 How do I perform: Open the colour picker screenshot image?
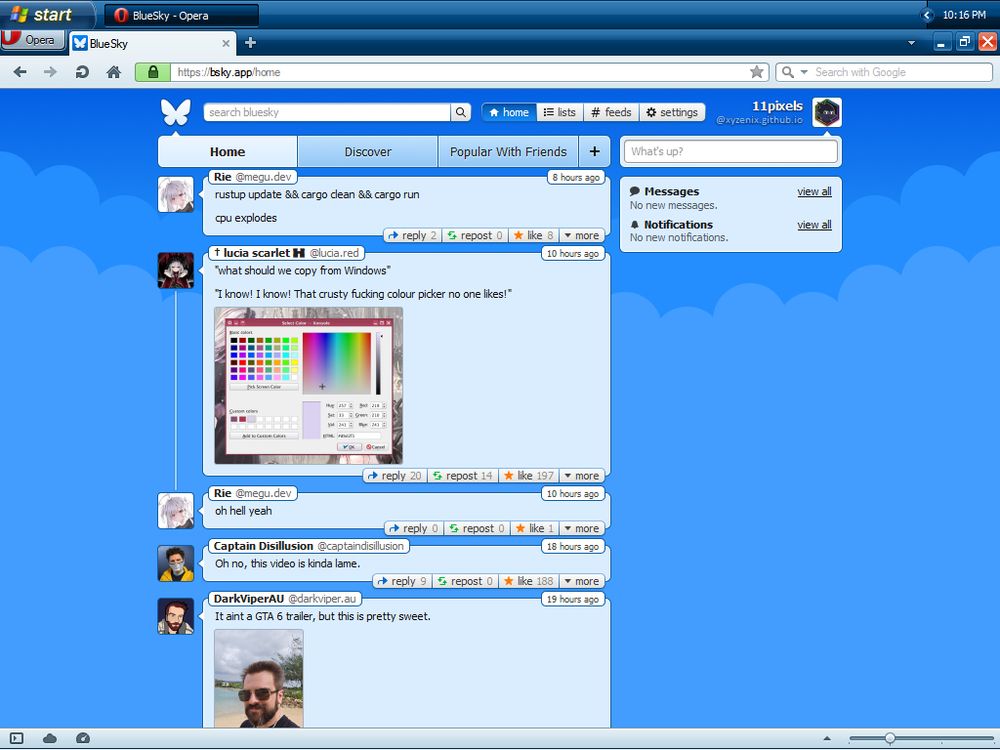pos(309,385)
